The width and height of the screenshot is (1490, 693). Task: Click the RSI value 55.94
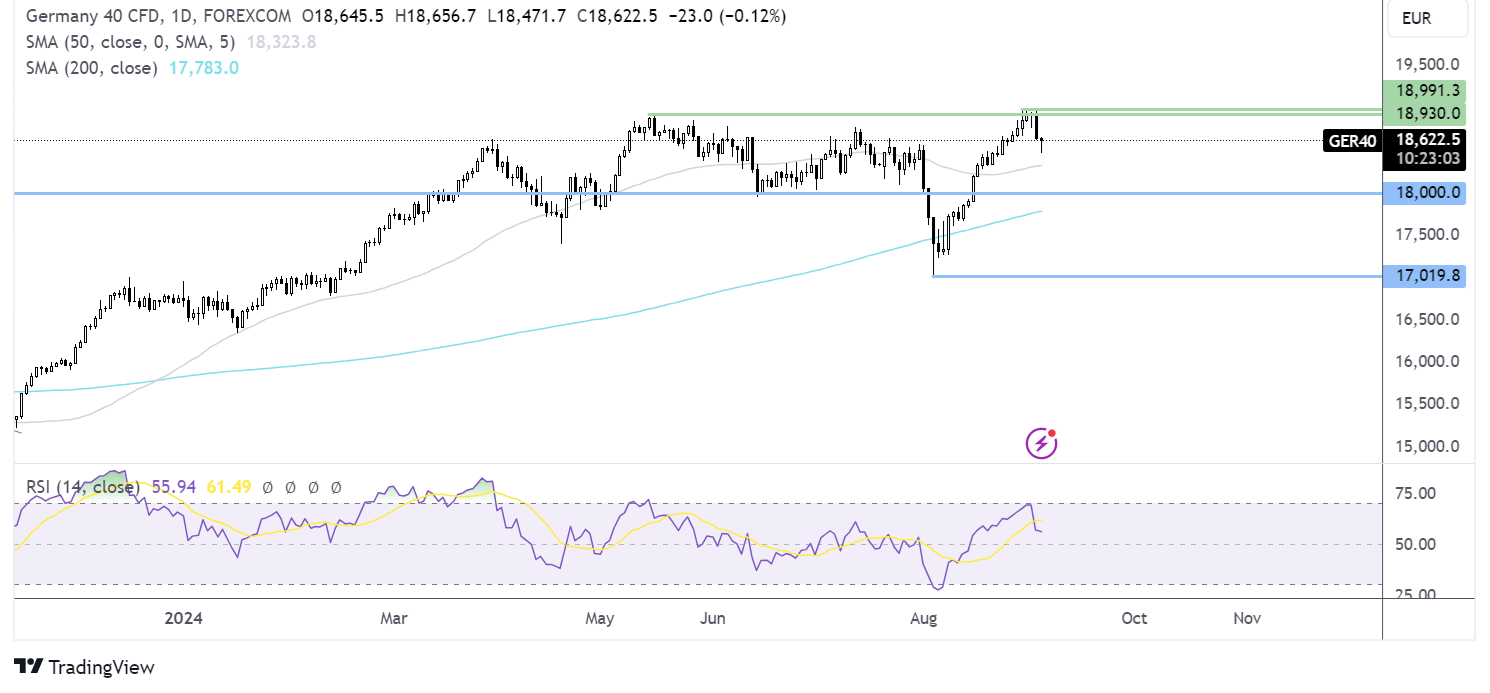[173, 487]
